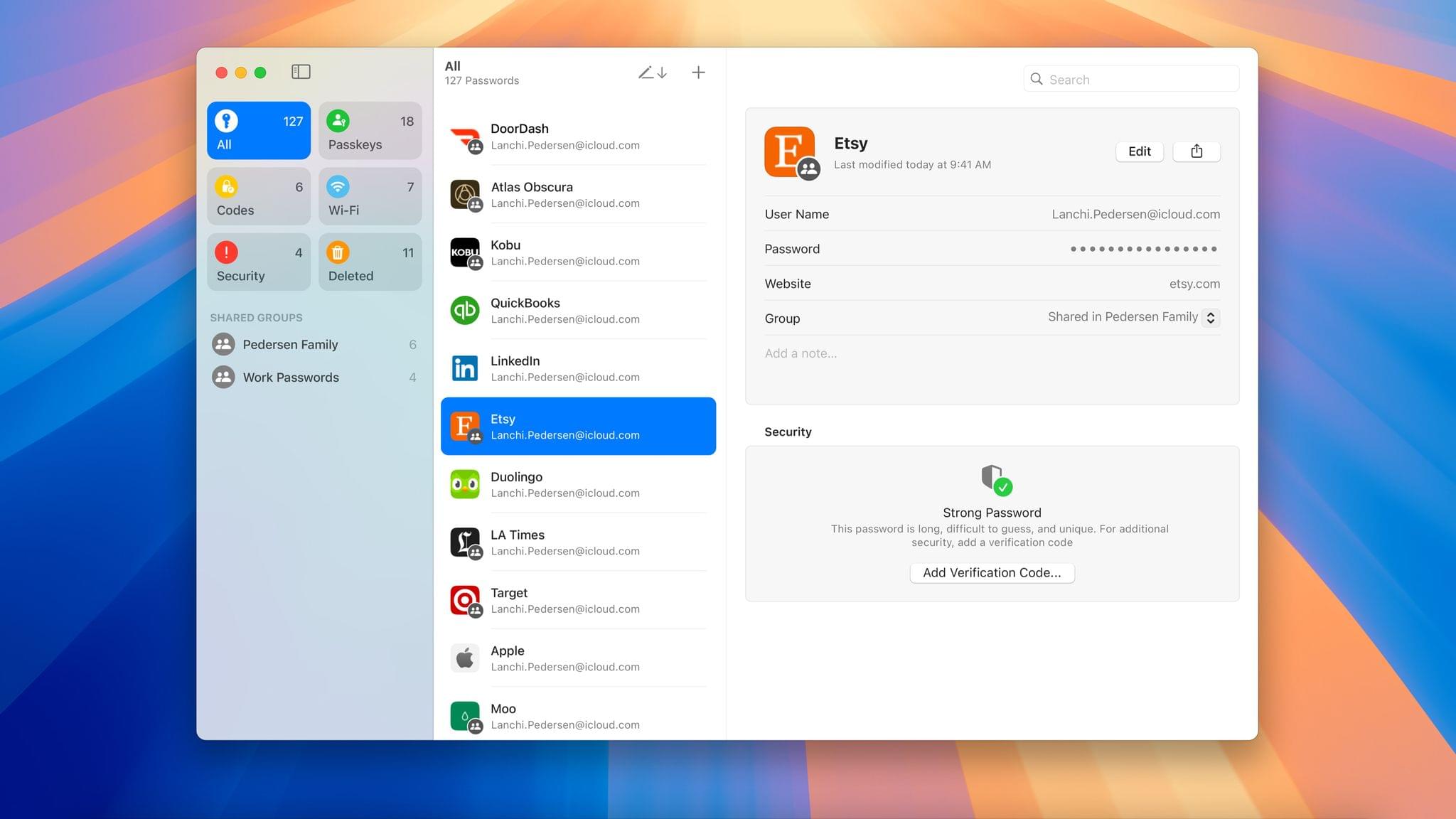Click the Edit button for Etsy
The image size is (1456, 819).
pos(1139,151)
